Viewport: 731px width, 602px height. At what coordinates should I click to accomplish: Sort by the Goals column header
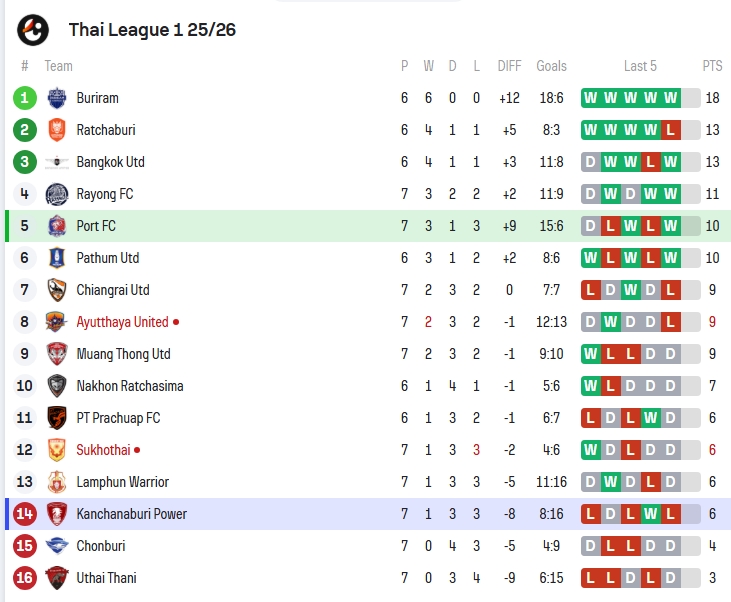pyautogui.click(x=551, y=66)
